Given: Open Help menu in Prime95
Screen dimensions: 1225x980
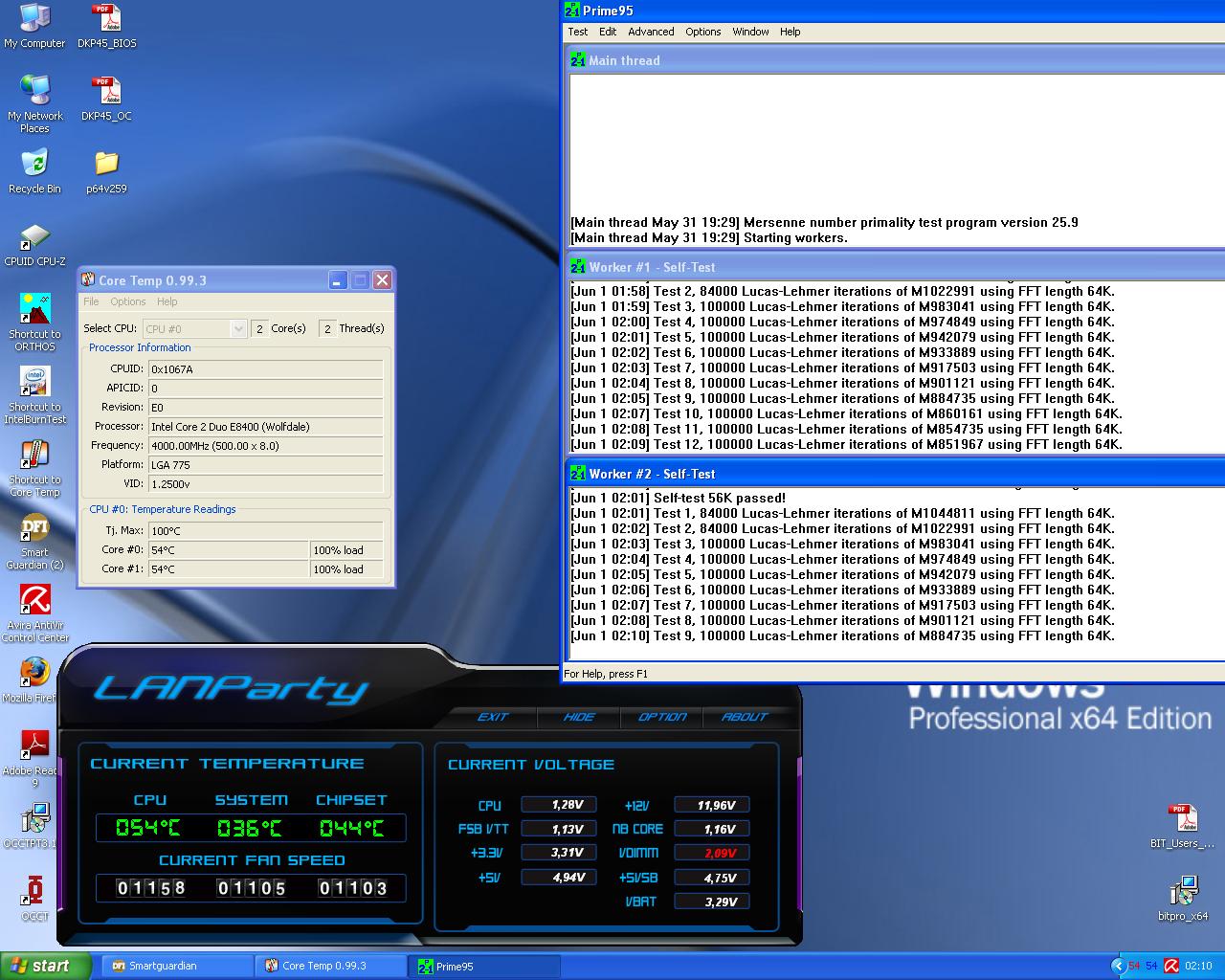Looking at the screenshot, I should pos(790,32).
